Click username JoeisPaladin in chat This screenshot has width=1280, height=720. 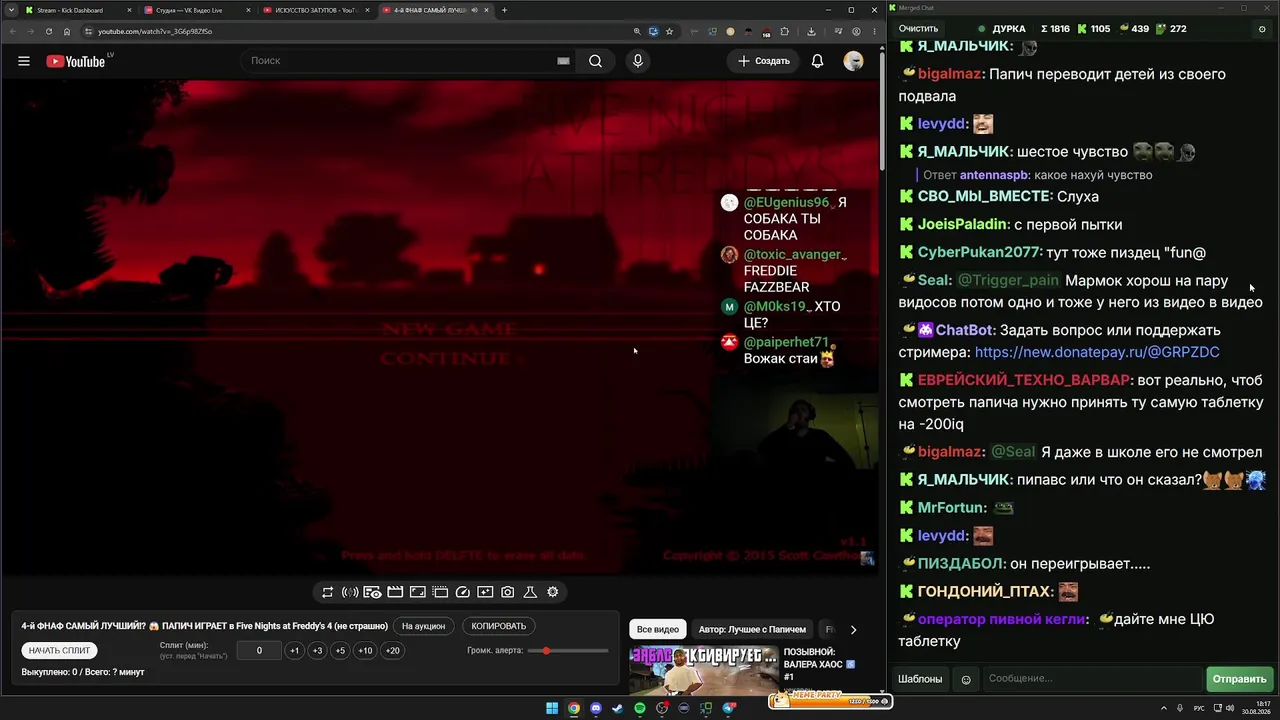[964, 225]
